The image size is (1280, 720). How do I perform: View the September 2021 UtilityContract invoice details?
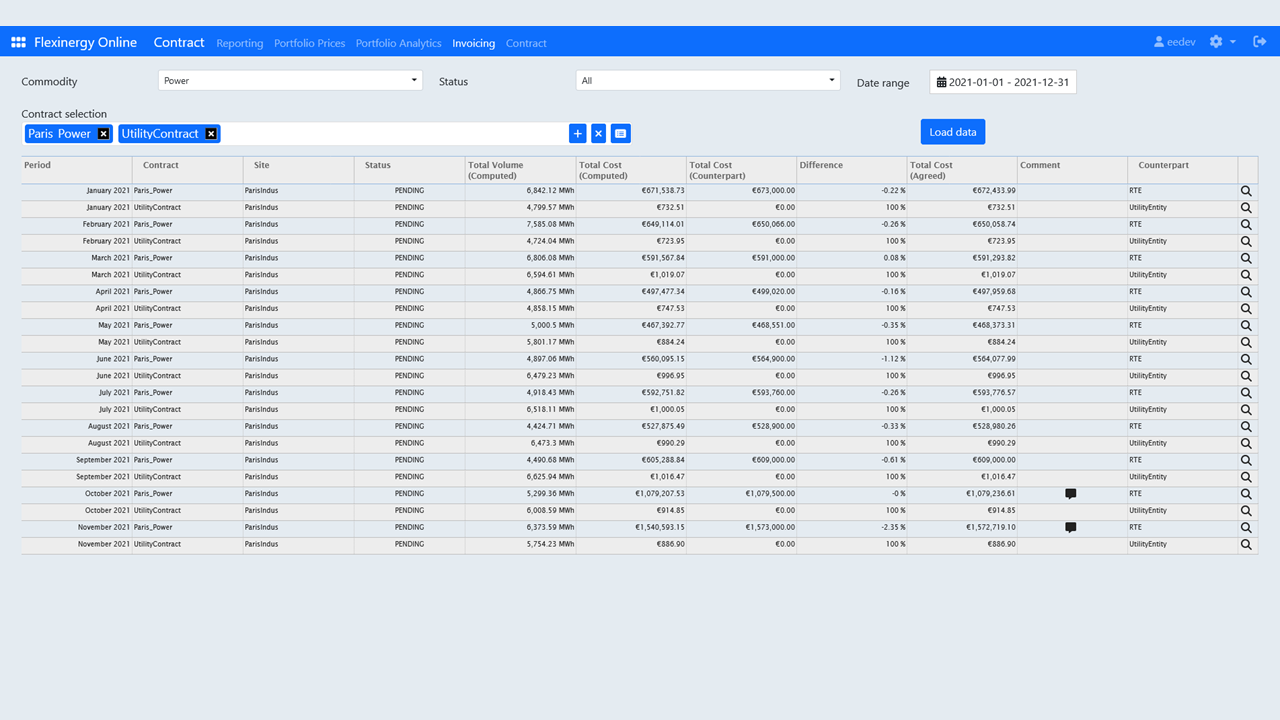[x=1246, y=477]
